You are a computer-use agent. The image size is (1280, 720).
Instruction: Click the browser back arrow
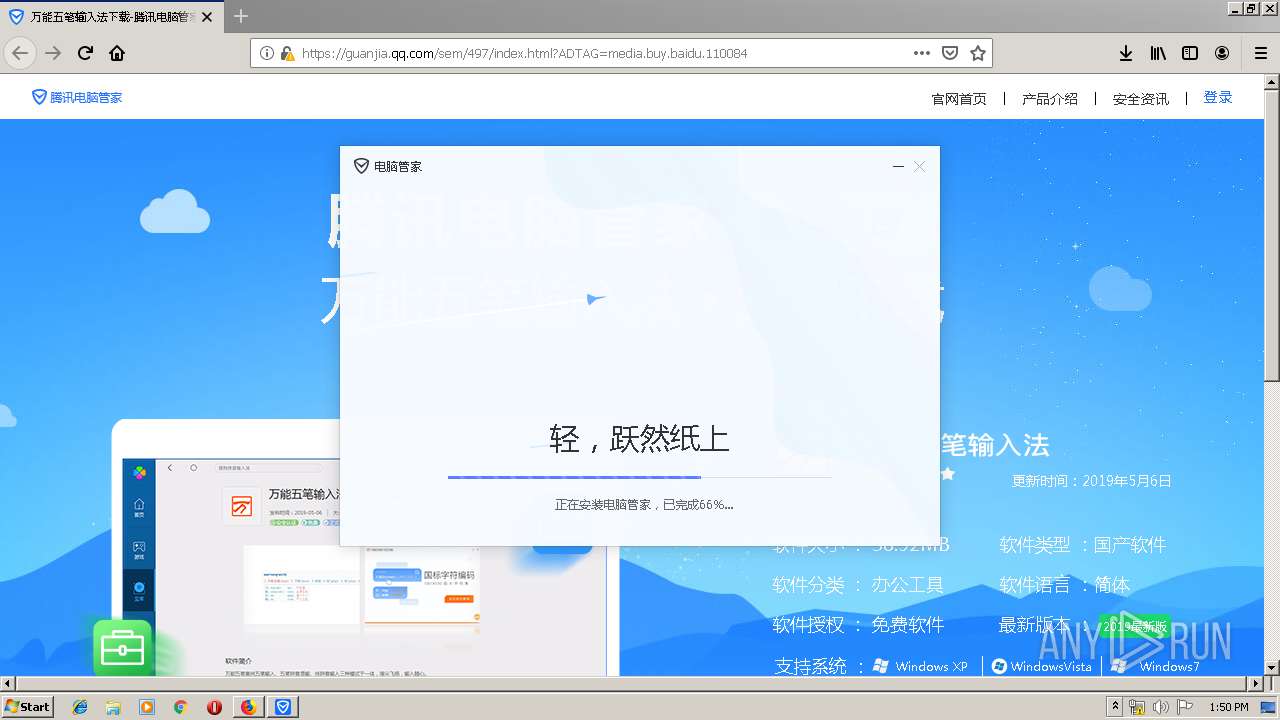coord(20,53)
